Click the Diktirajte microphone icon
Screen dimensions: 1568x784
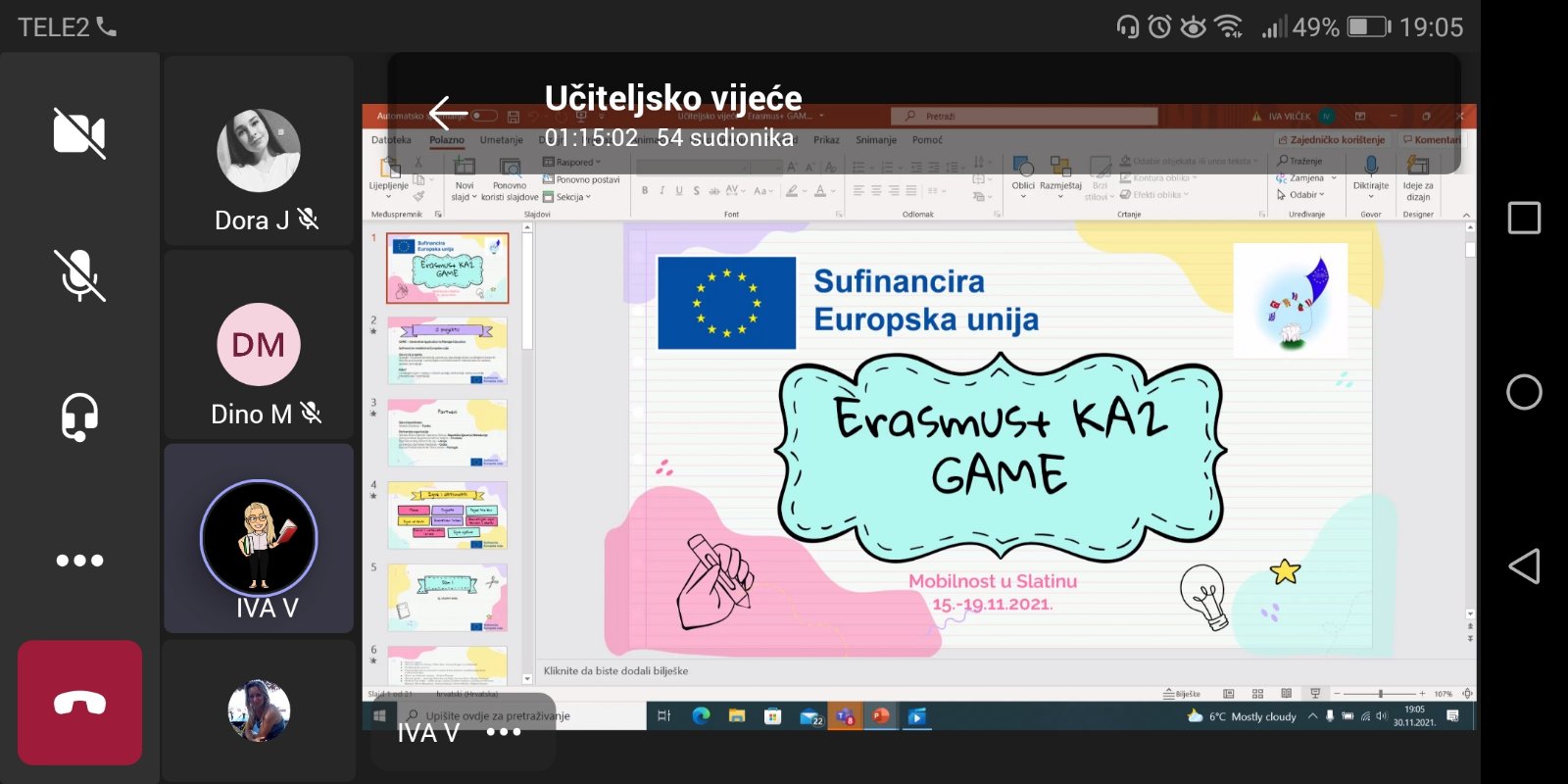click(x=1371, y=168)
